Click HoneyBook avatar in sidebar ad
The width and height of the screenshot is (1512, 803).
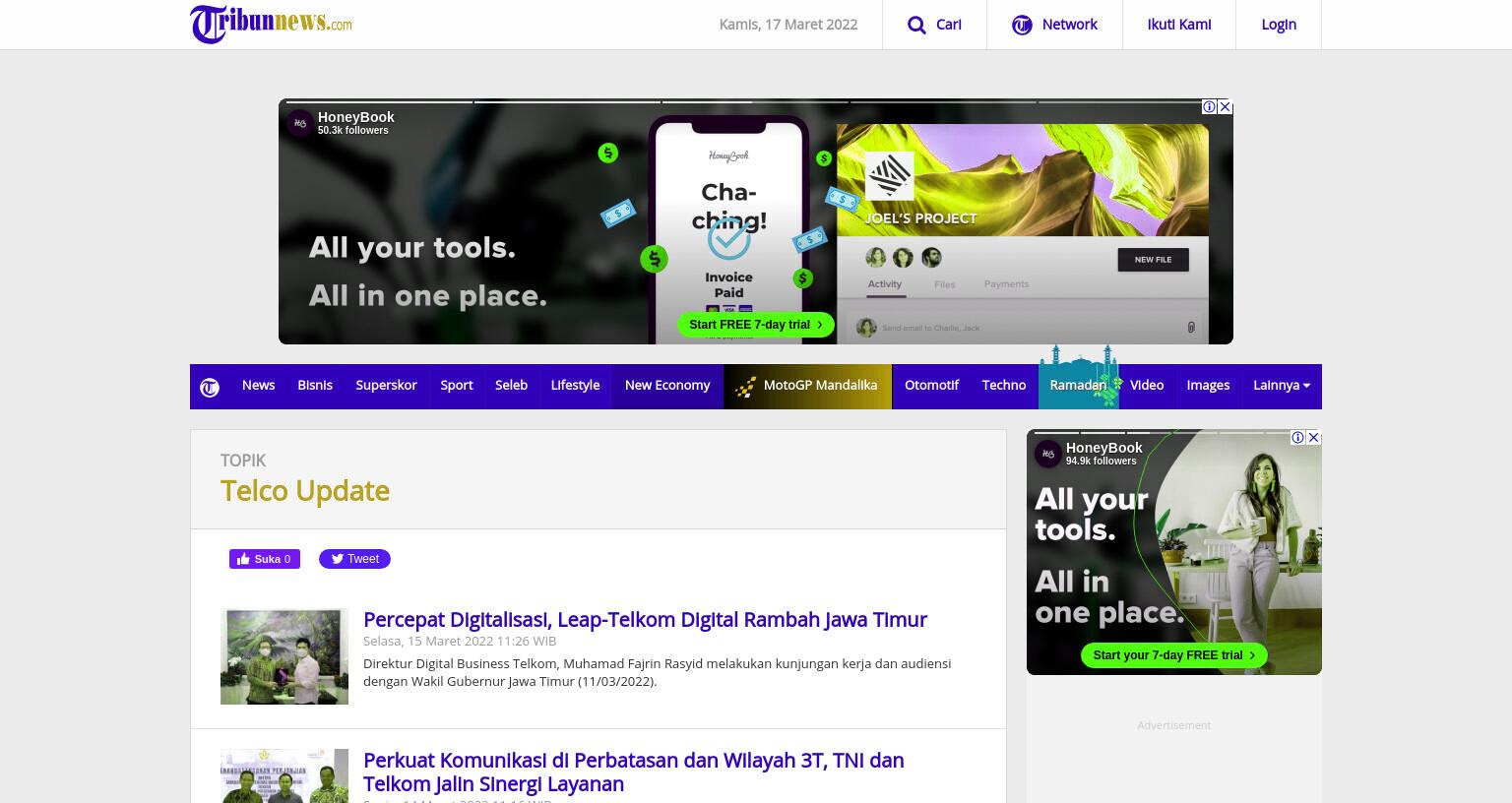click(x=1048, y=454)
